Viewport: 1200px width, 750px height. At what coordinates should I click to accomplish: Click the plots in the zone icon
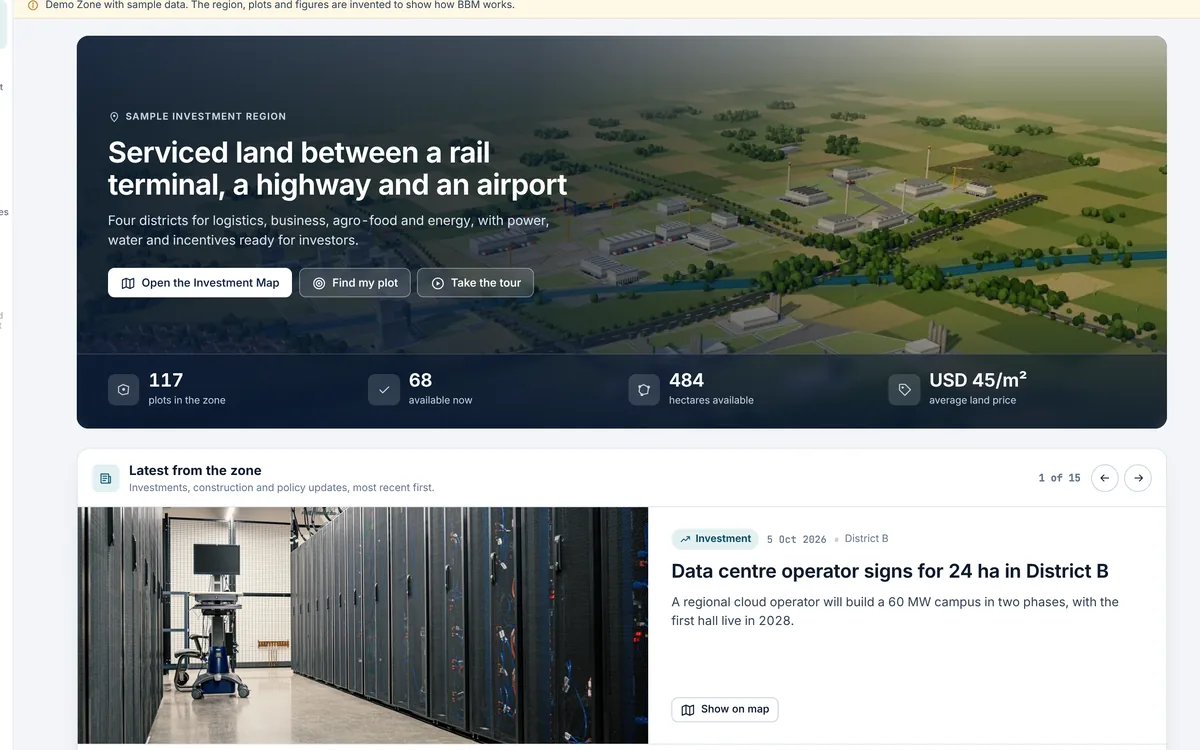point(124,390)
